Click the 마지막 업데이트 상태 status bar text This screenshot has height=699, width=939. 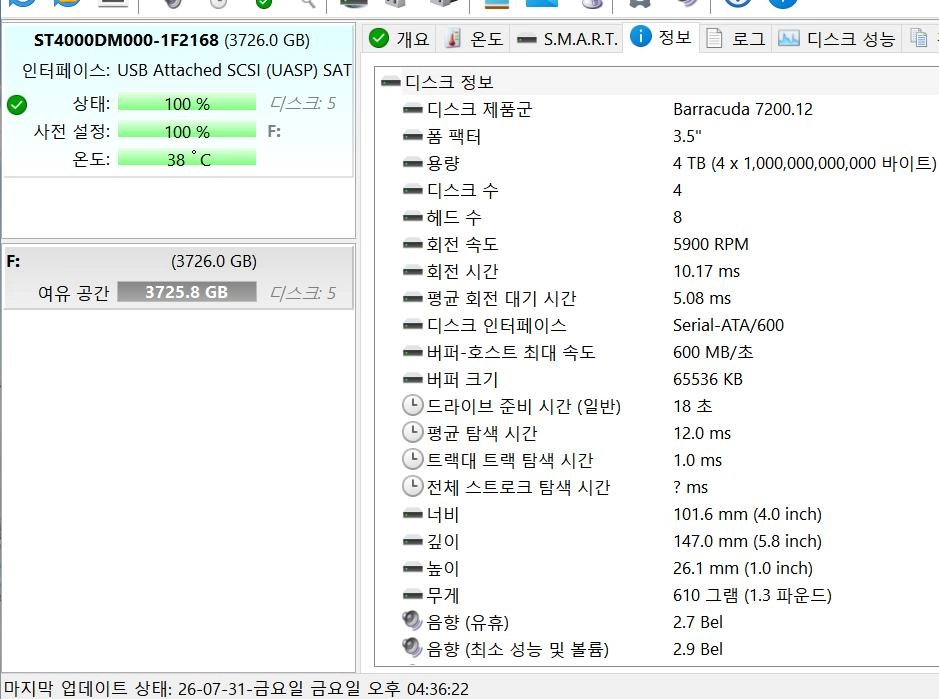point(237,688)
